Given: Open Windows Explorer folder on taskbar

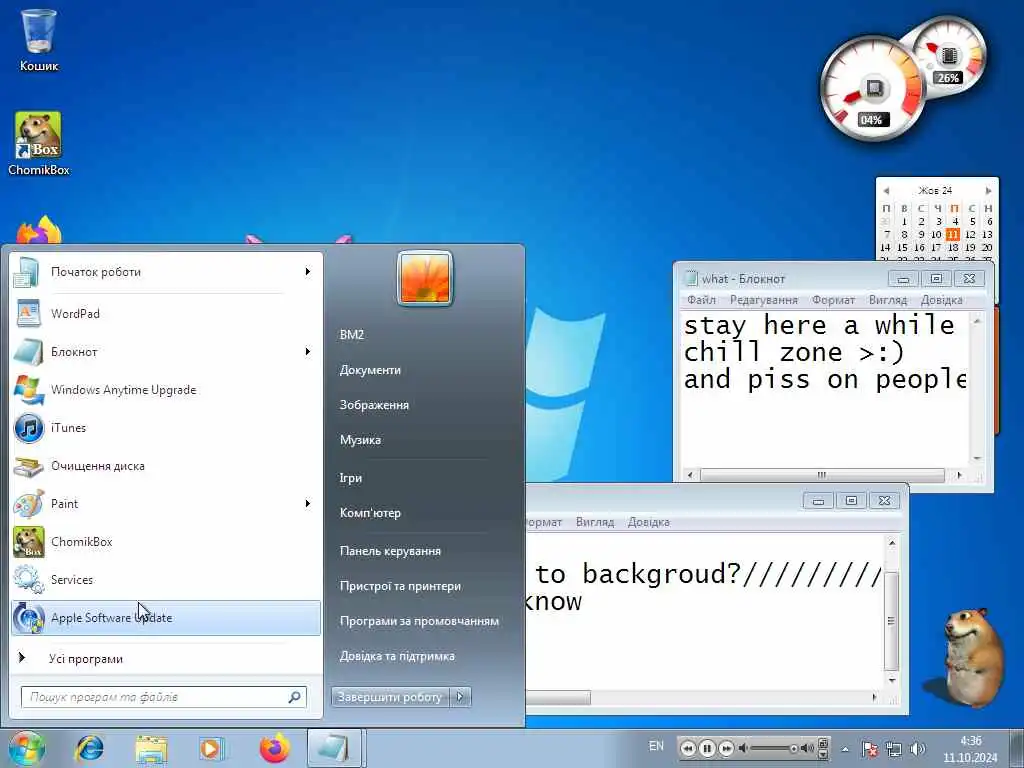Looking at the screenshot, I should [x=152, y=748].
